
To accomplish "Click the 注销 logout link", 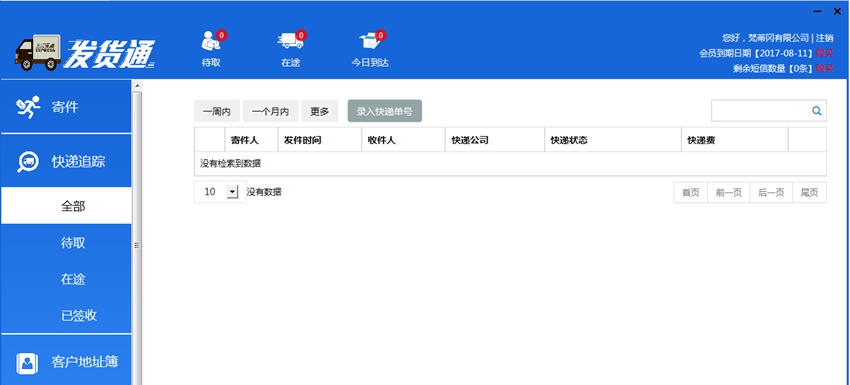I will [x=824, y=38].
